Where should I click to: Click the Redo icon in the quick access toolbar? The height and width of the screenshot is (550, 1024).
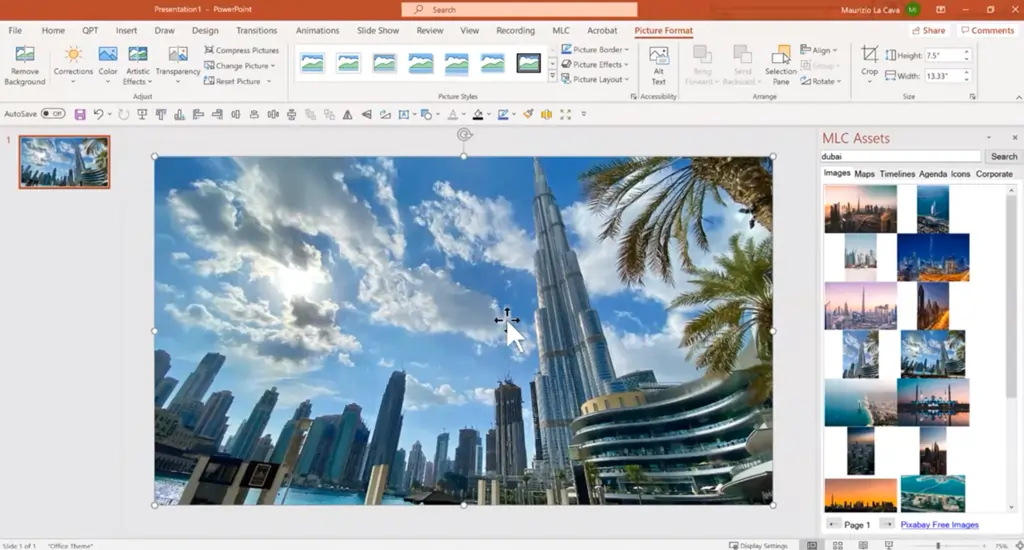(x=123, y=114)
